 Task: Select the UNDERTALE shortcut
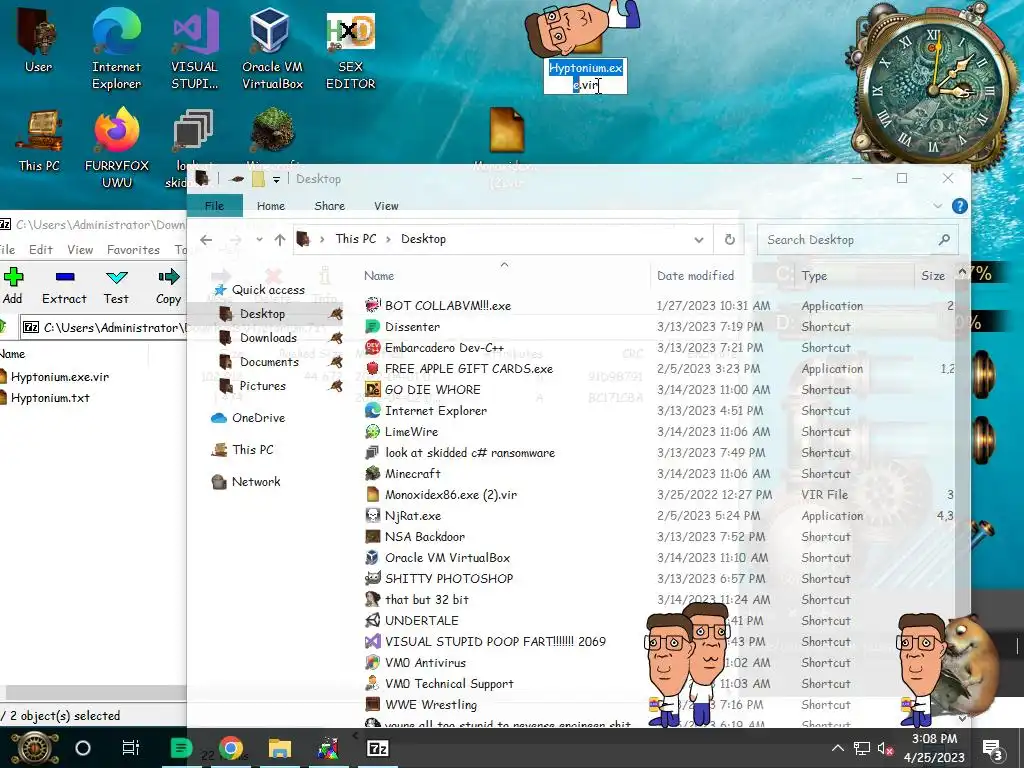pyautogui.click(x=421, y=620)
